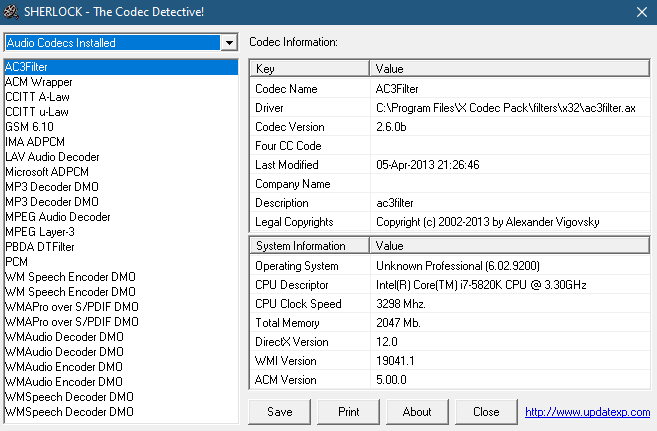Select LAV Audio Decoder entry
Viewport: 657px width, 431px height.
121,157
